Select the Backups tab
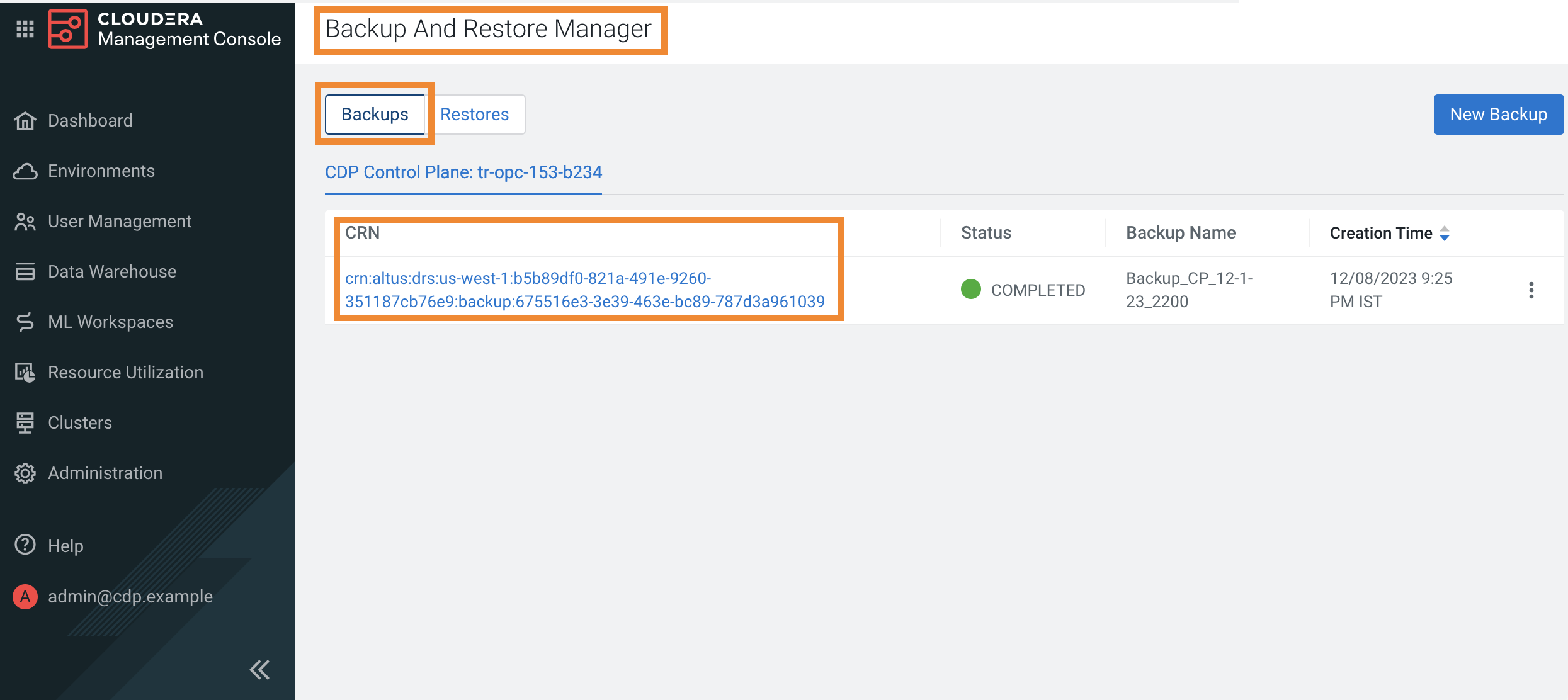This screenshot has width=1568, height=700. (x=374, y=114)
